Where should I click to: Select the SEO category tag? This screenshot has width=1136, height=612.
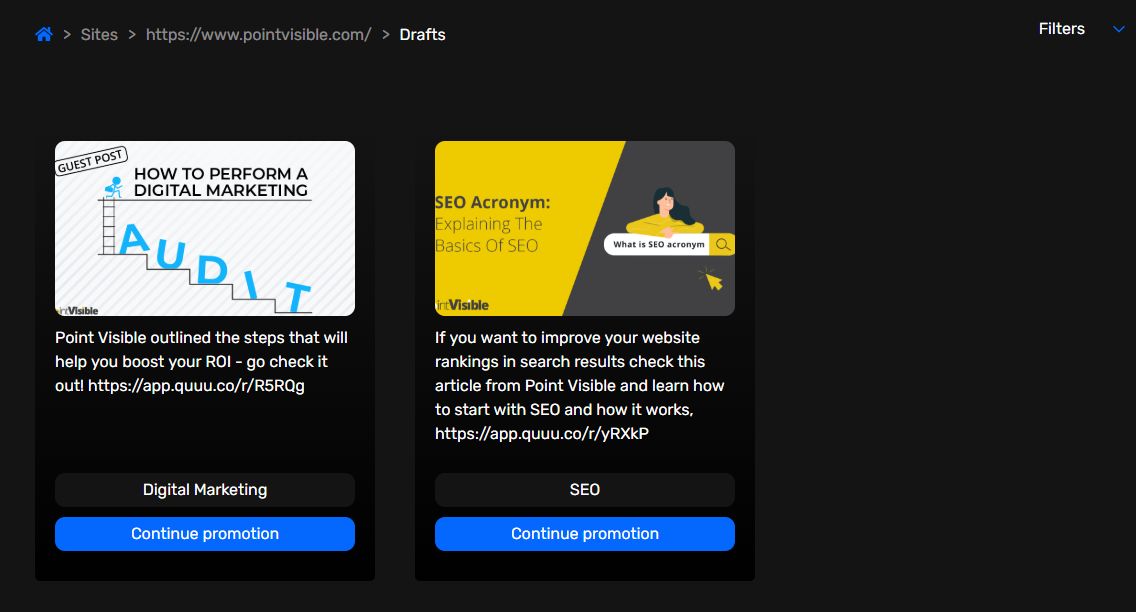click(x=585, y=490)
